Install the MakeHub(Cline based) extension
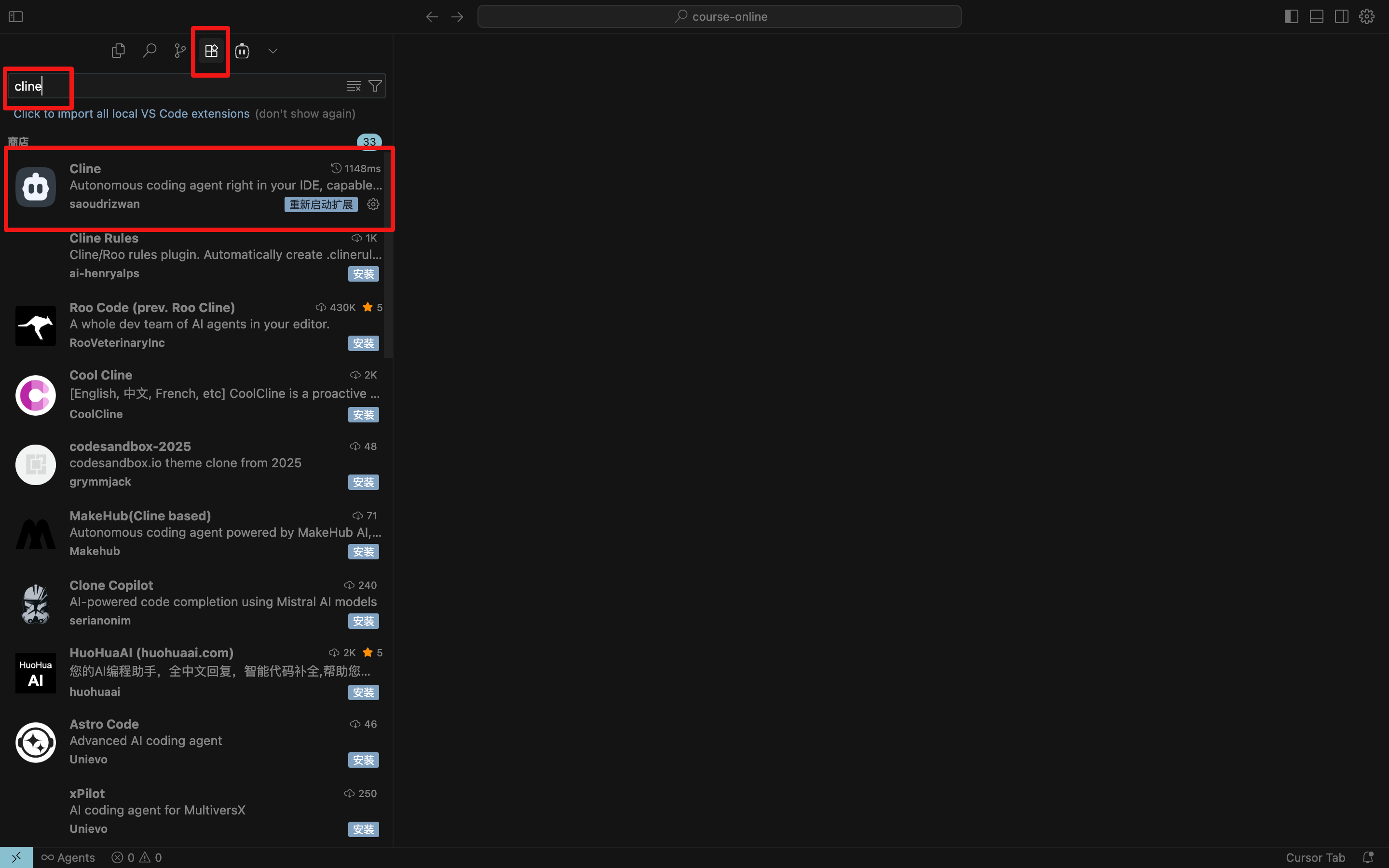 pos(363,552)
